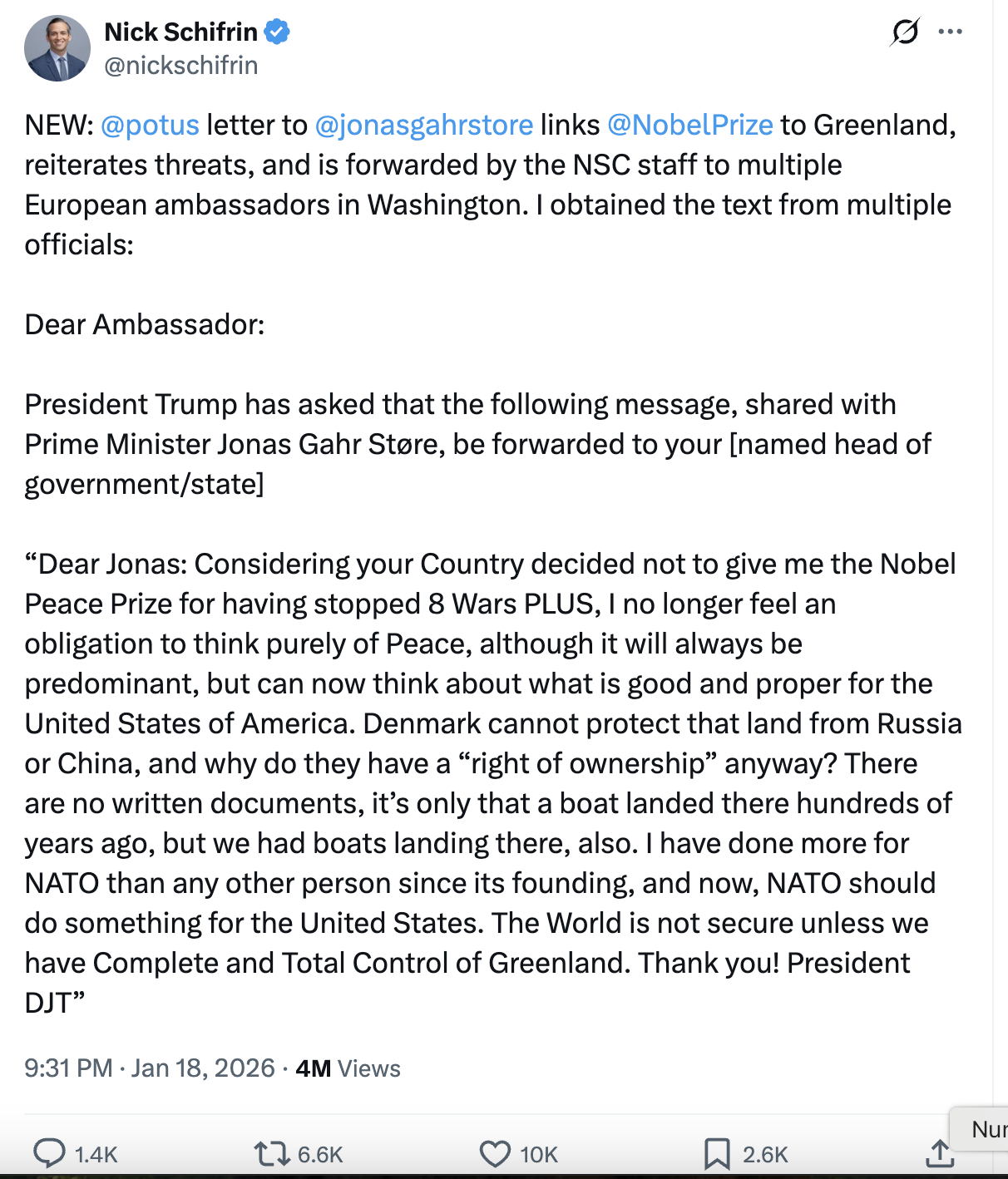The image size is (1008, 1179).
Task: Click the 2.6K bookmarks count
Action: (x=765, y=1155)
